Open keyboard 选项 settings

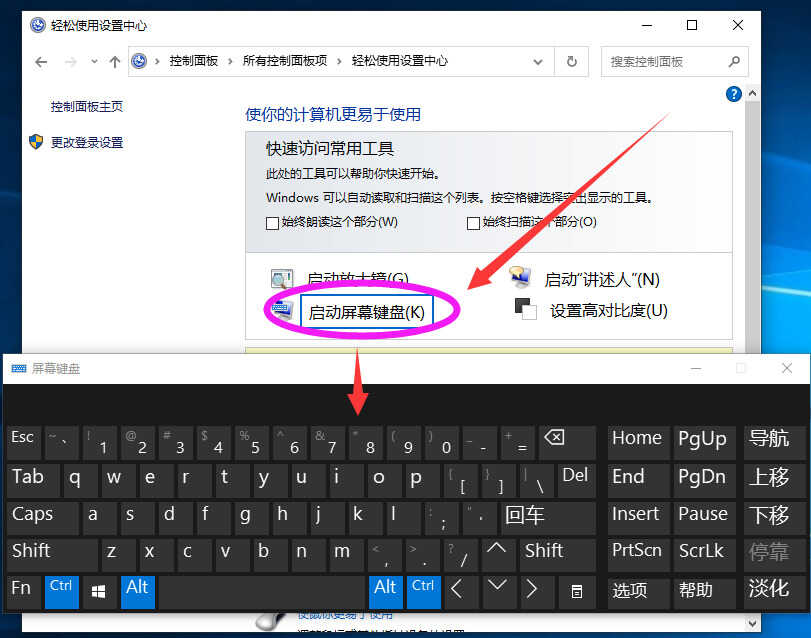point(638,593)
